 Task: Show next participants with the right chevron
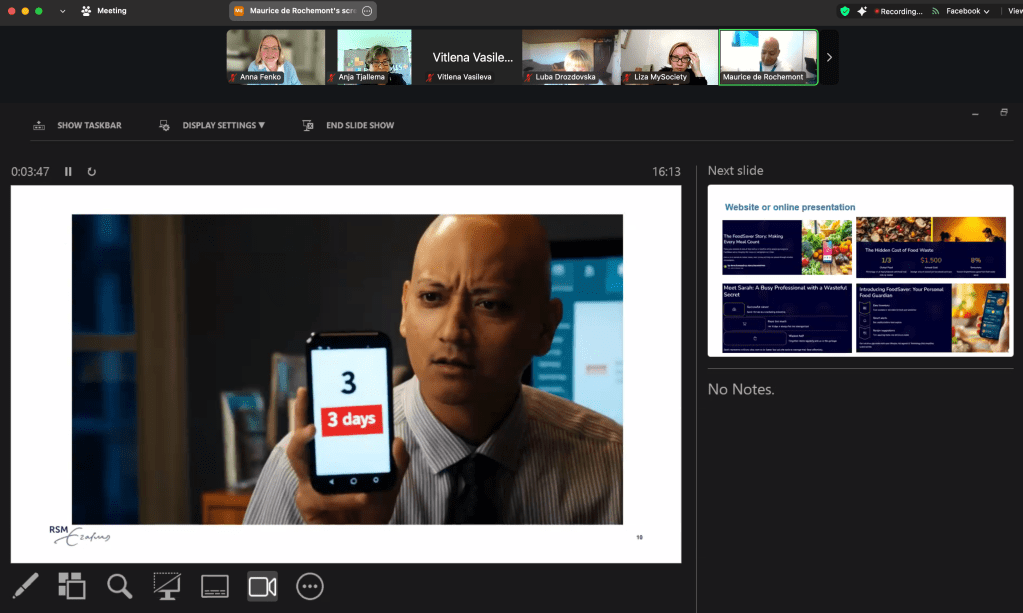(x=829, y=57)
